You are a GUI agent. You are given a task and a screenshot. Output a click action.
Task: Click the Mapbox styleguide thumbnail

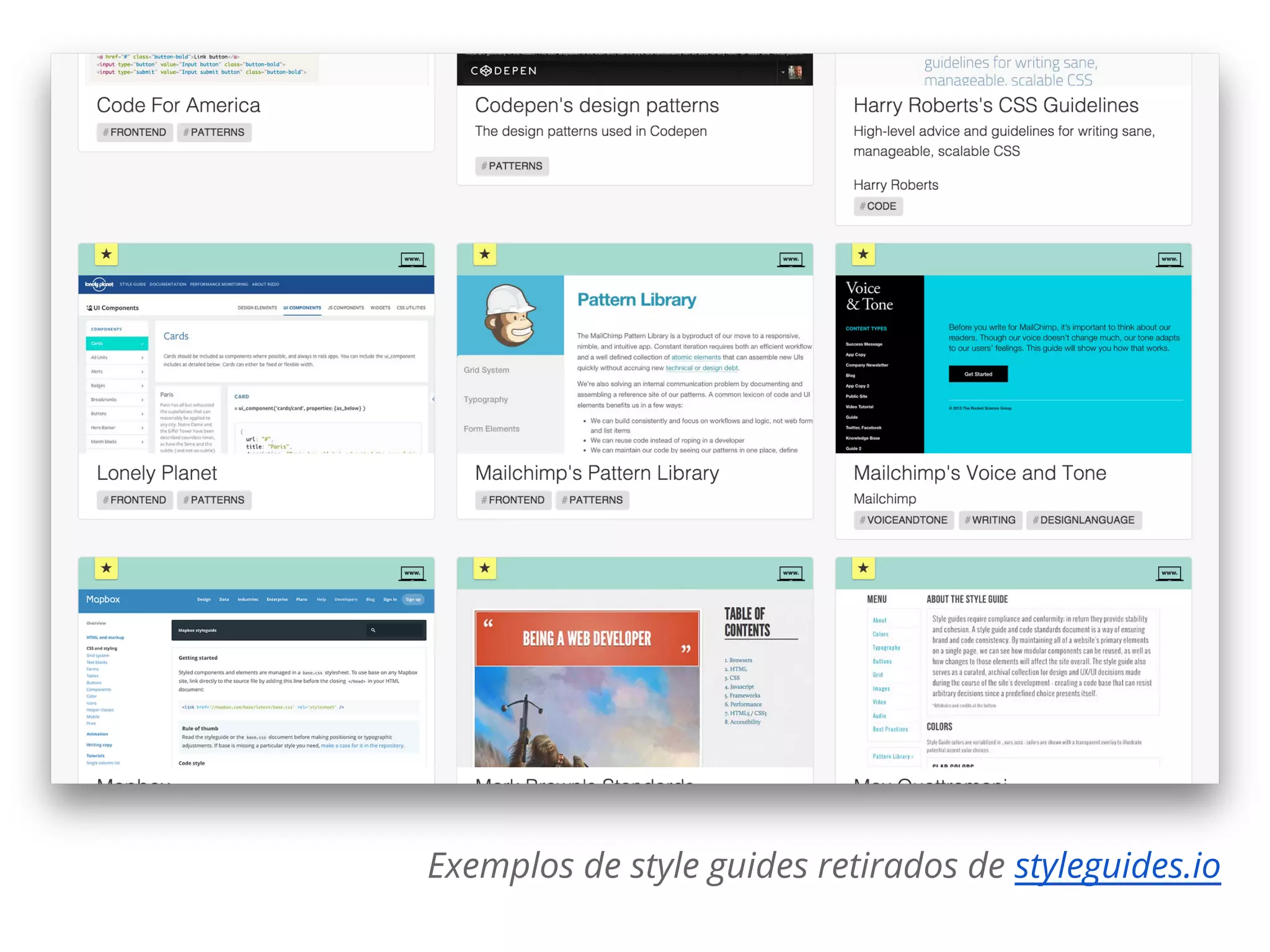click(256, 678)
